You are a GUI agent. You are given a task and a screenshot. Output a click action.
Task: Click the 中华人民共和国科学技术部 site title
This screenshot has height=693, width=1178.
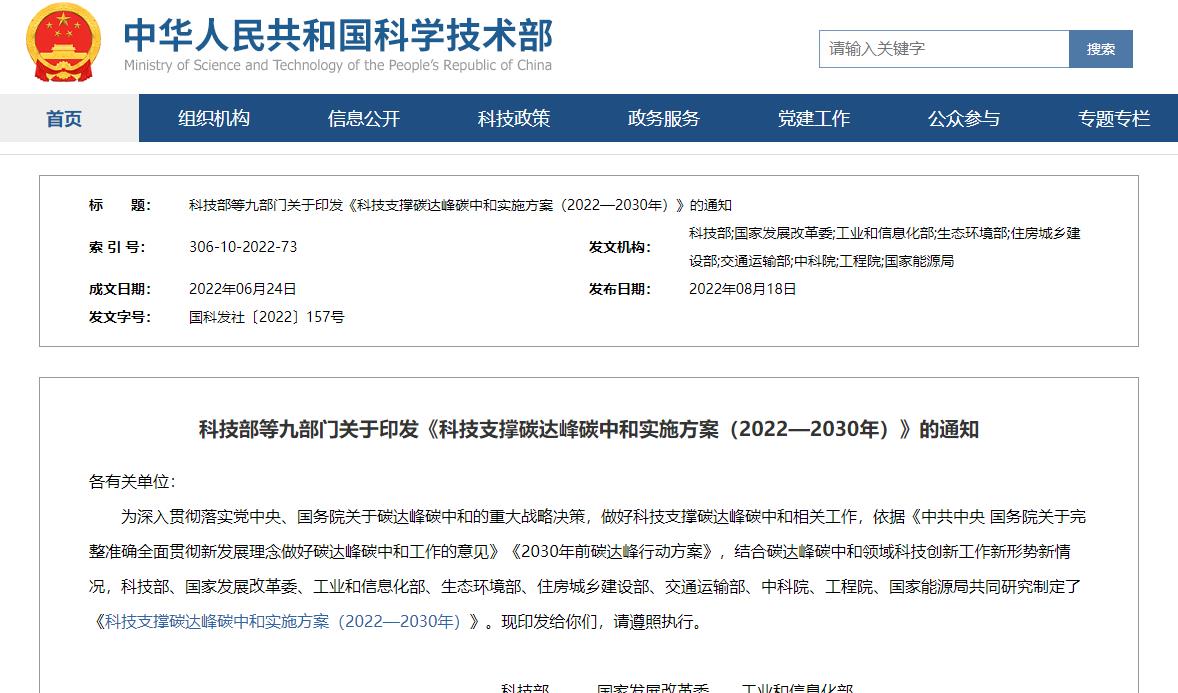pos(337,36)
